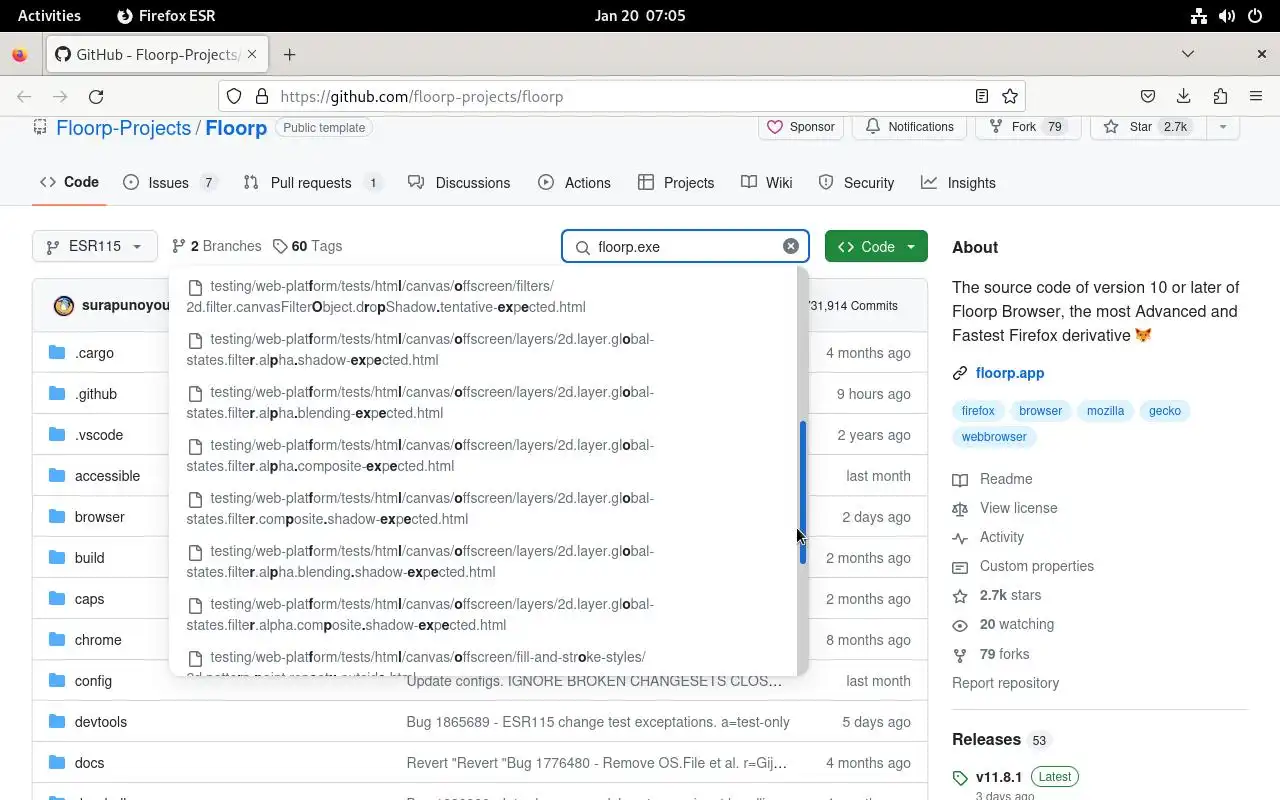Focus the go to file search field
The height and width of the screenshot is (800, 1280).
(x=685, y=246)
